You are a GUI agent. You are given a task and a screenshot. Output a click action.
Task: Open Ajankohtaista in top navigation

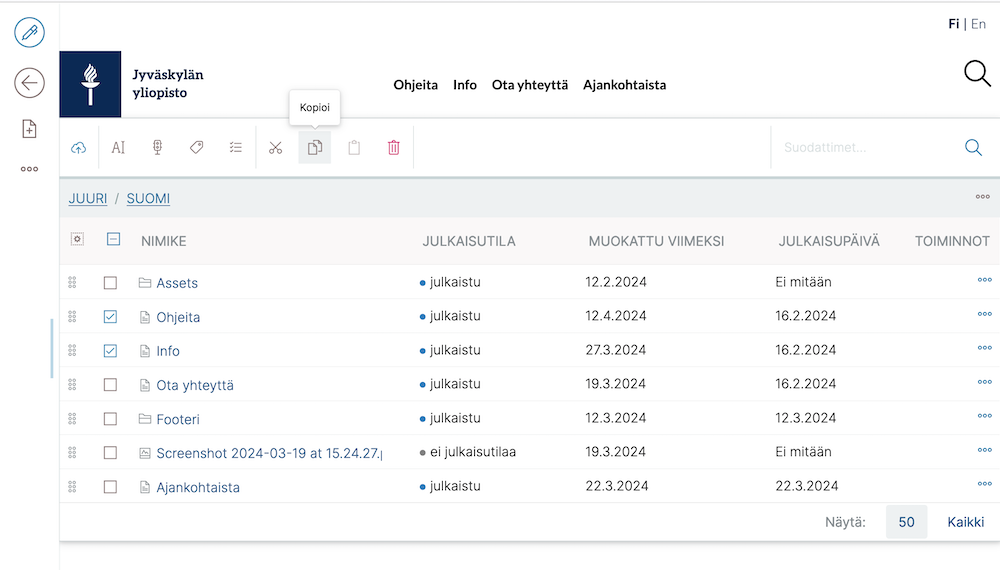click(624, 85)
